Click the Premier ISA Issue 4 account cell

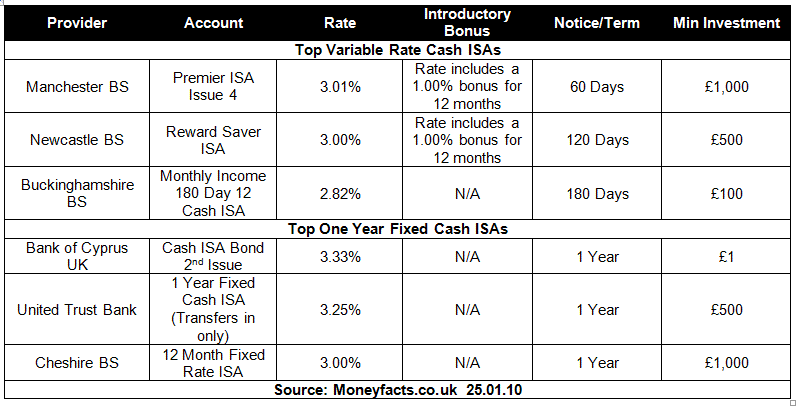pos(213,87)
